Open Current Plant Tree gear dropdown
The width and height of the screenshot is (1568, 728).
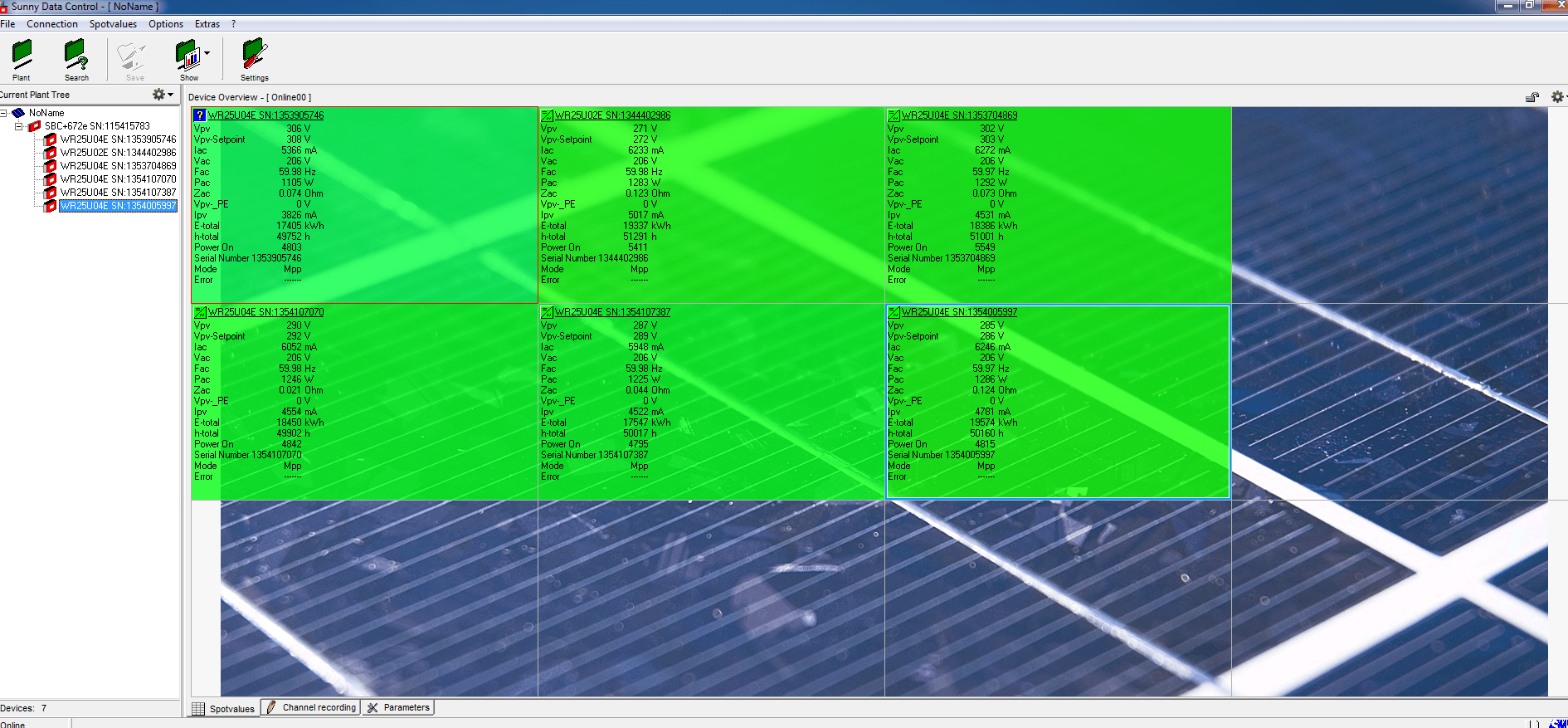click(x=162, y=95)
